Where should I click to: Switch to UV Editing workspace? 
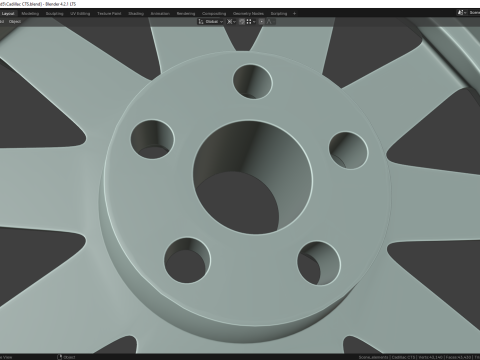(80, 14)
